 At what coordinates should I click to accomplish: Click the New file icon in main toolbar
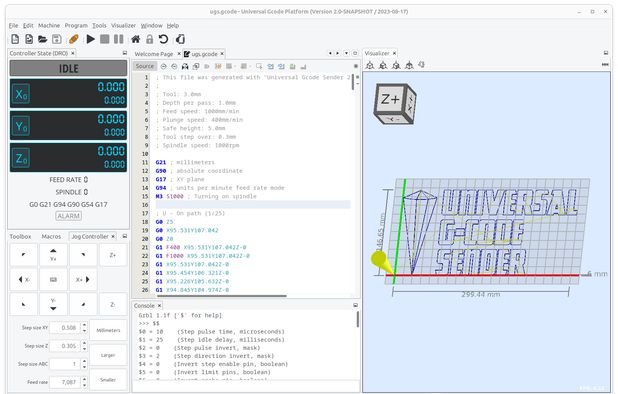click(x=15, y=39)
